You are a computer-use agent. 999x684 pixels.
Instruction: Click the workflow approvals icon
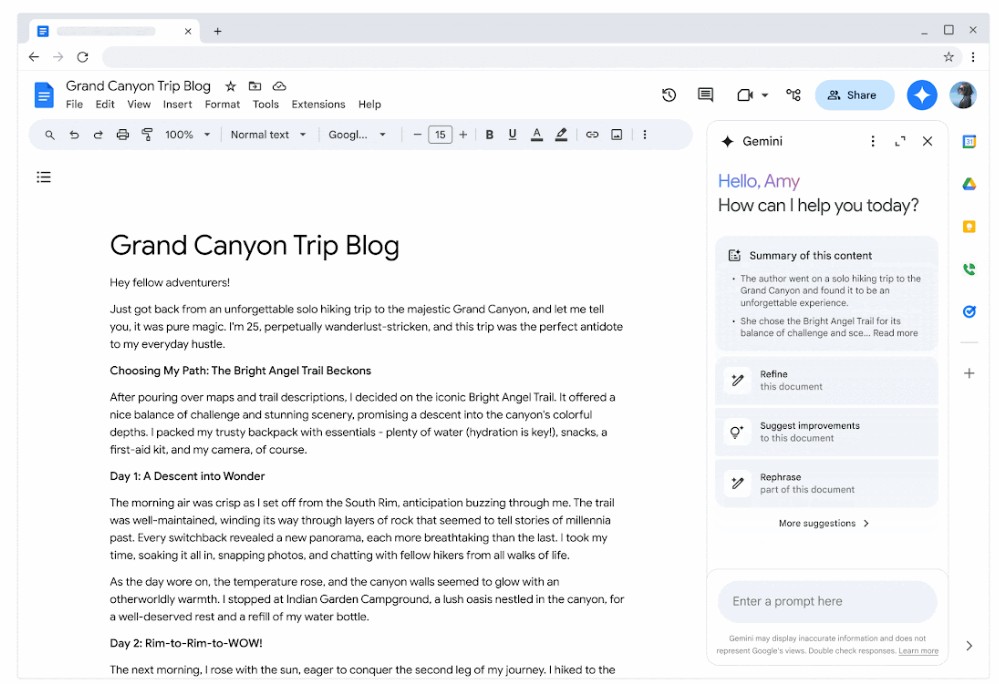793,95
